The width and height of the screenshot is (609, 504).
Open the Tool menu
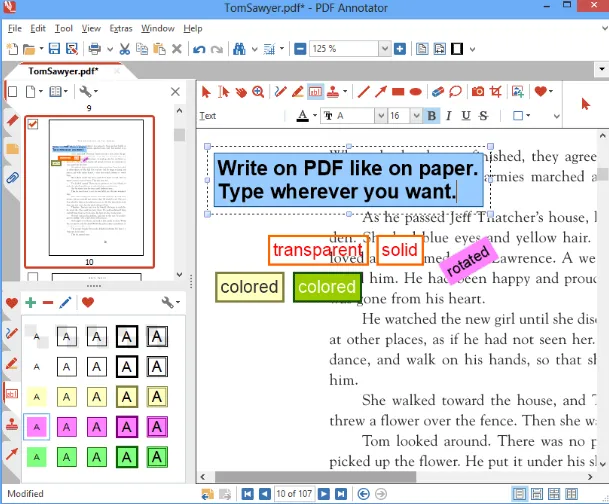tap(63, 29)
